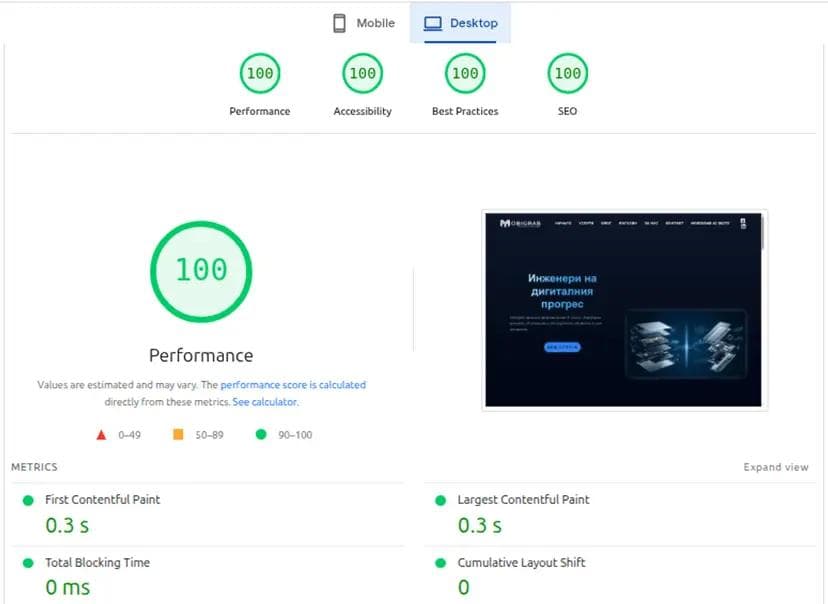Click the '0 ms' blocking time value
Screen dimensions: 828x604
click(x=68, y=587)
